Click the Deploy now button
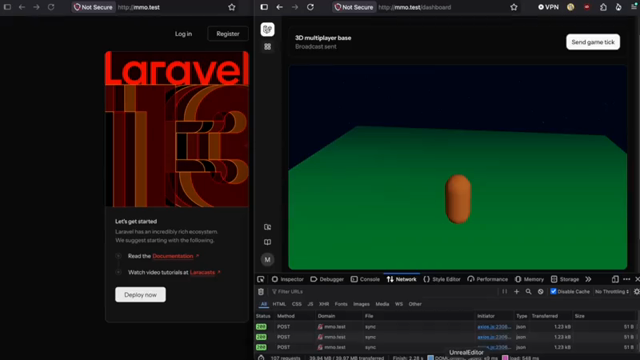Viewport: 640px width, 360px height. [140, 295]
